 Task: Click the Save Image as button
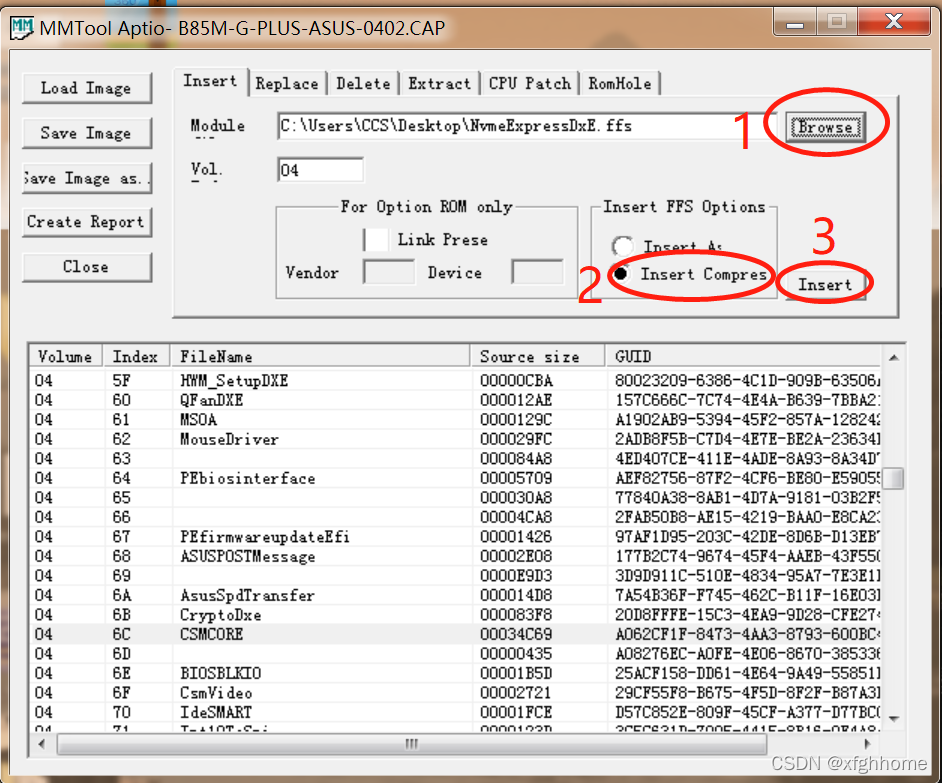(87, 178)
